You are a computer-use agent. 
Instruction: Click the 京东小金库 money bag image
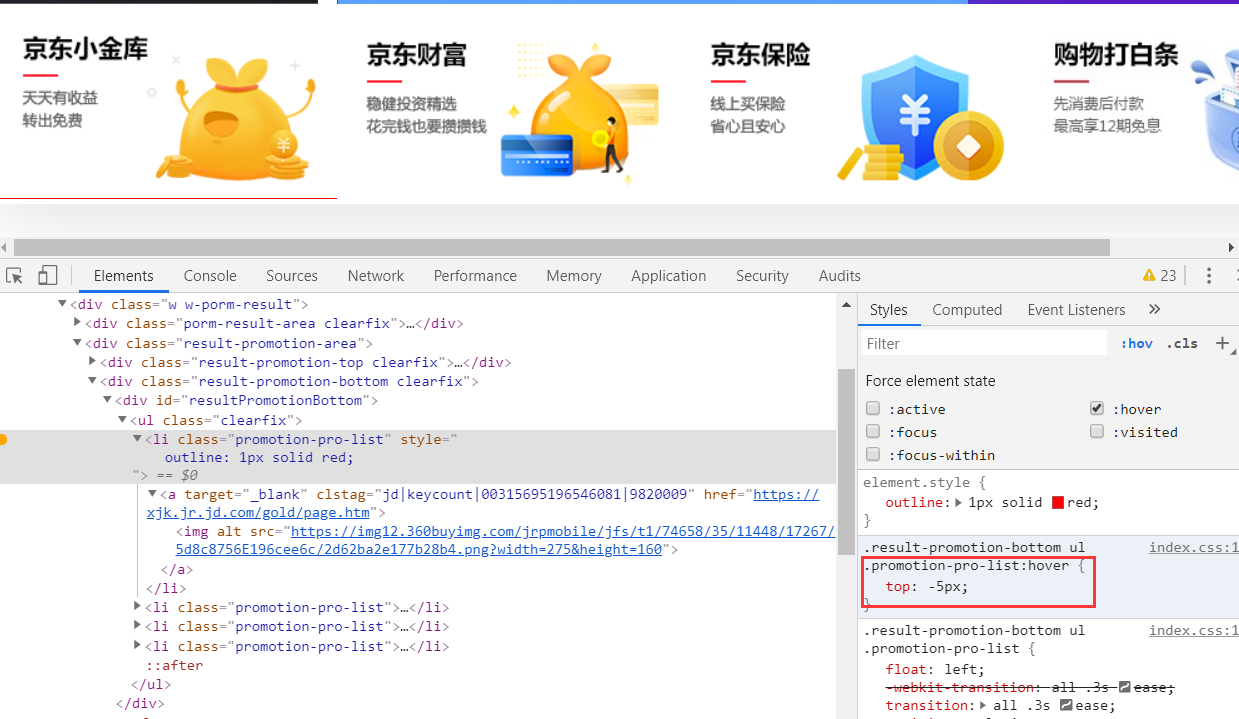[236, 118]
